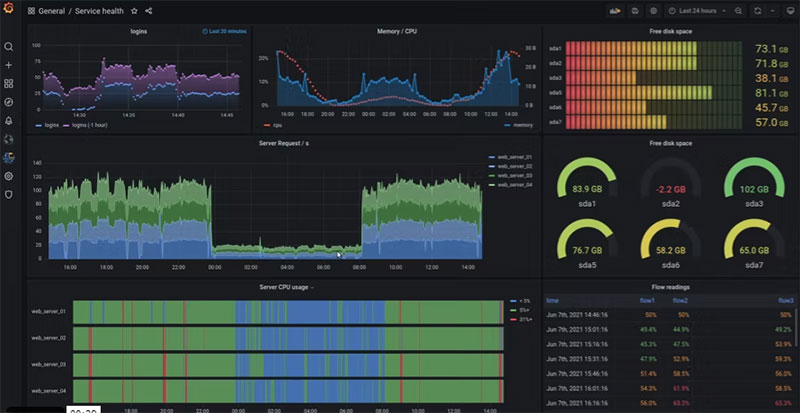Click the Service health breadcrumb title
This screenshot has height=413, width=800.
pyautogui.click(x=101, y=11)
